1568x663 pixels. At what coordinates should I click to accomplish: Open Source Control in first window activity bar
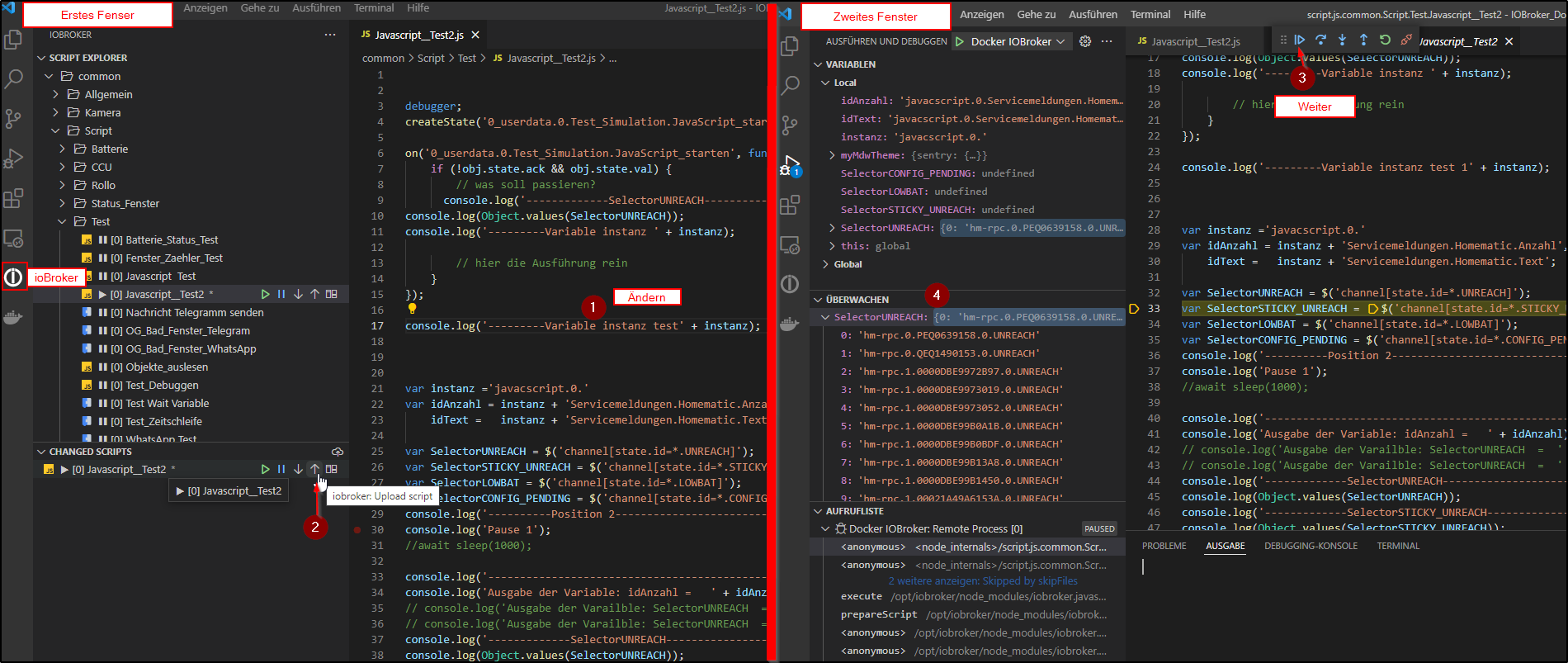point(13,118)
